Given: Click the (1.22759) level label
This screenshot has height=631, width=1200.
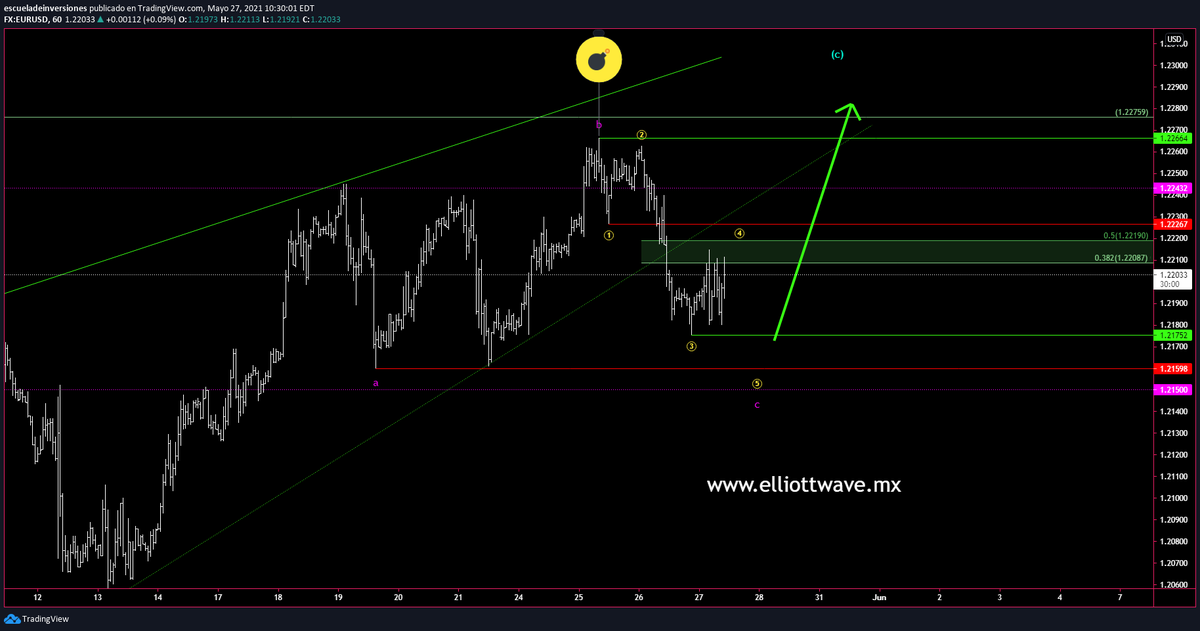Looking at the screenshot, I should pyautogui.click(x=1132, y=113).
